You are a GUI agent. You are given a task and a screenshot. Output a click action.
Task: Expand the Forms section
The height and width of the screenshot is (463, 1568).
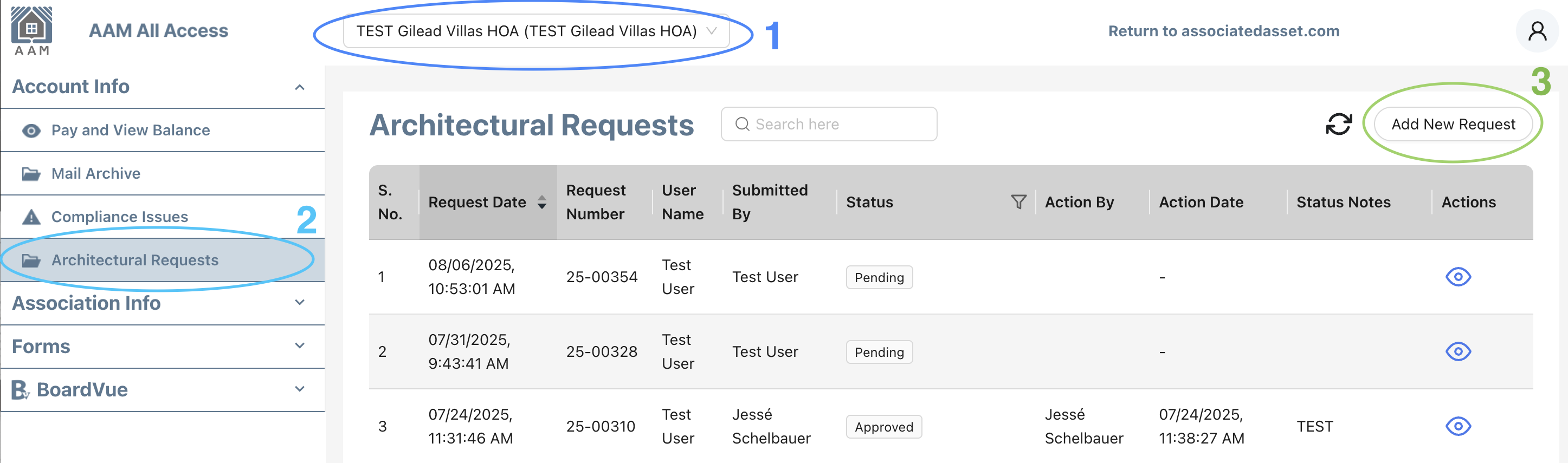pyautogui.click(x=162, y=346)
